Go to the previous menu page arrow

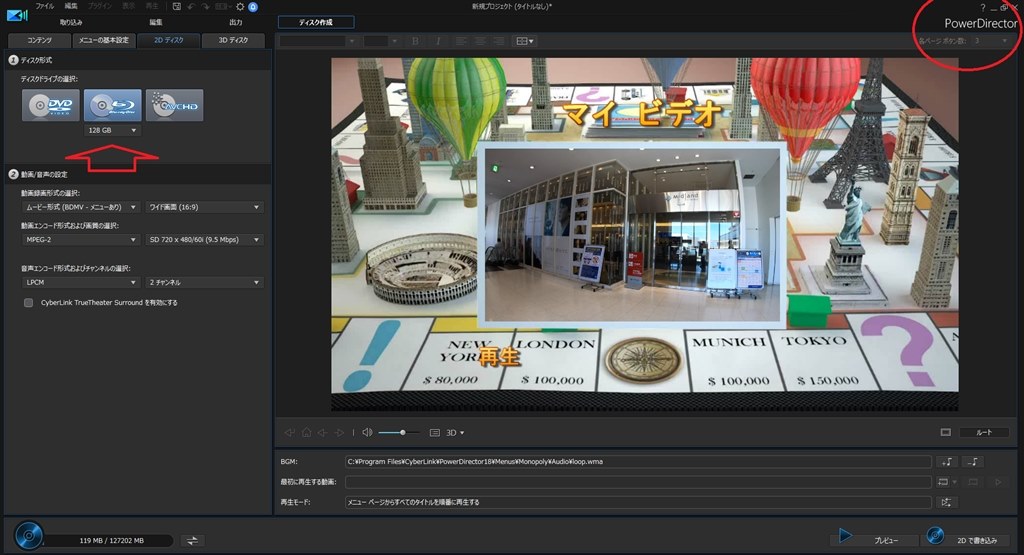322,432
